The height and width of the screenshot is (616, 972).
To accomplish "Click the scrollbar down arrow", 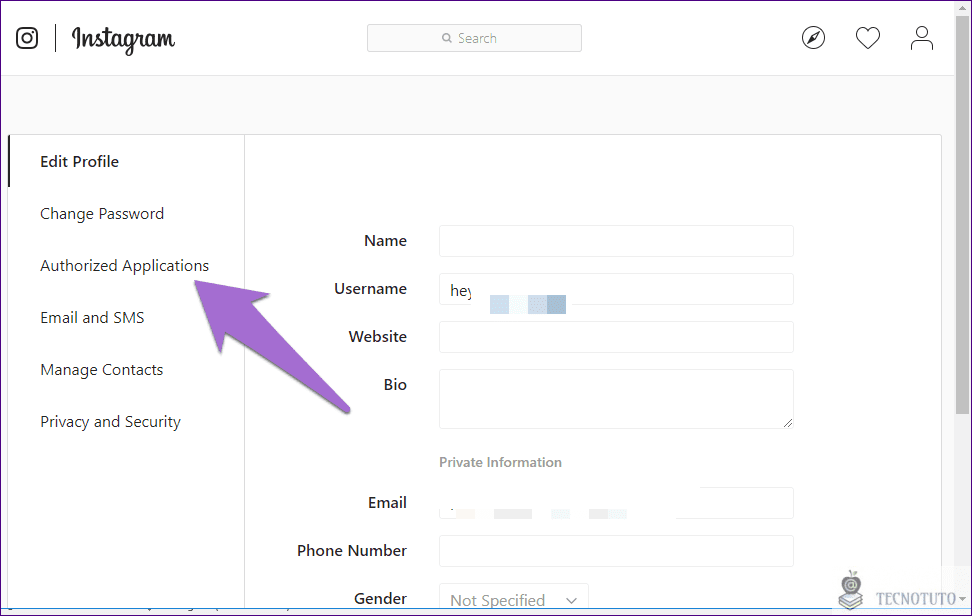I will tap(962, 599).
